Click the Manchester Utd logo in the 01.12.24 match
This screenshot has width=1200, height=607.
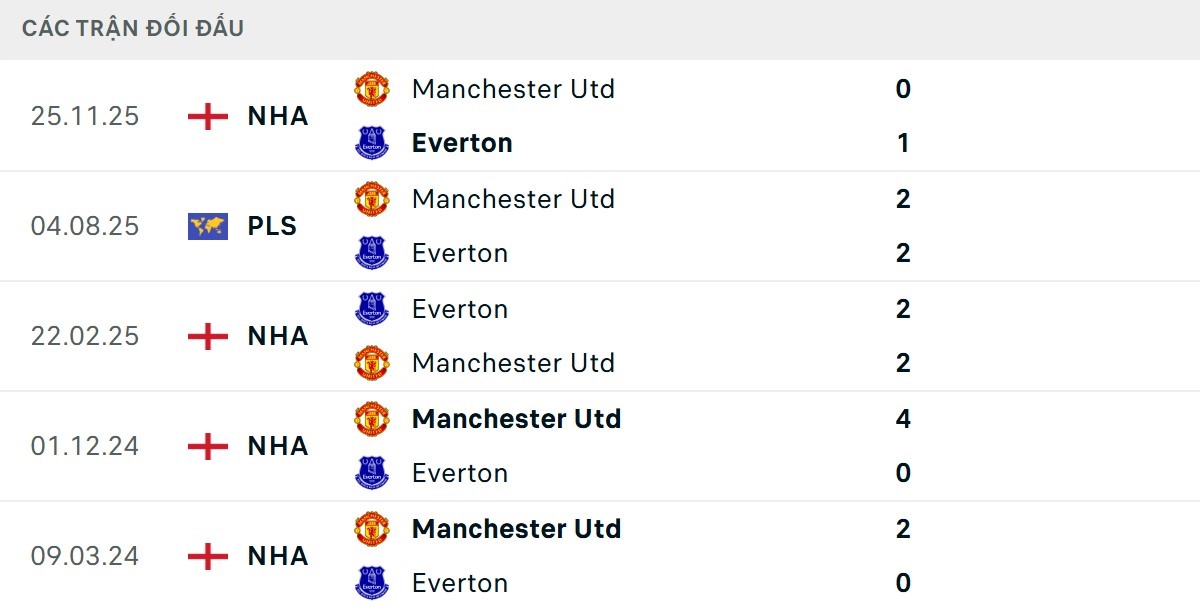372,417
